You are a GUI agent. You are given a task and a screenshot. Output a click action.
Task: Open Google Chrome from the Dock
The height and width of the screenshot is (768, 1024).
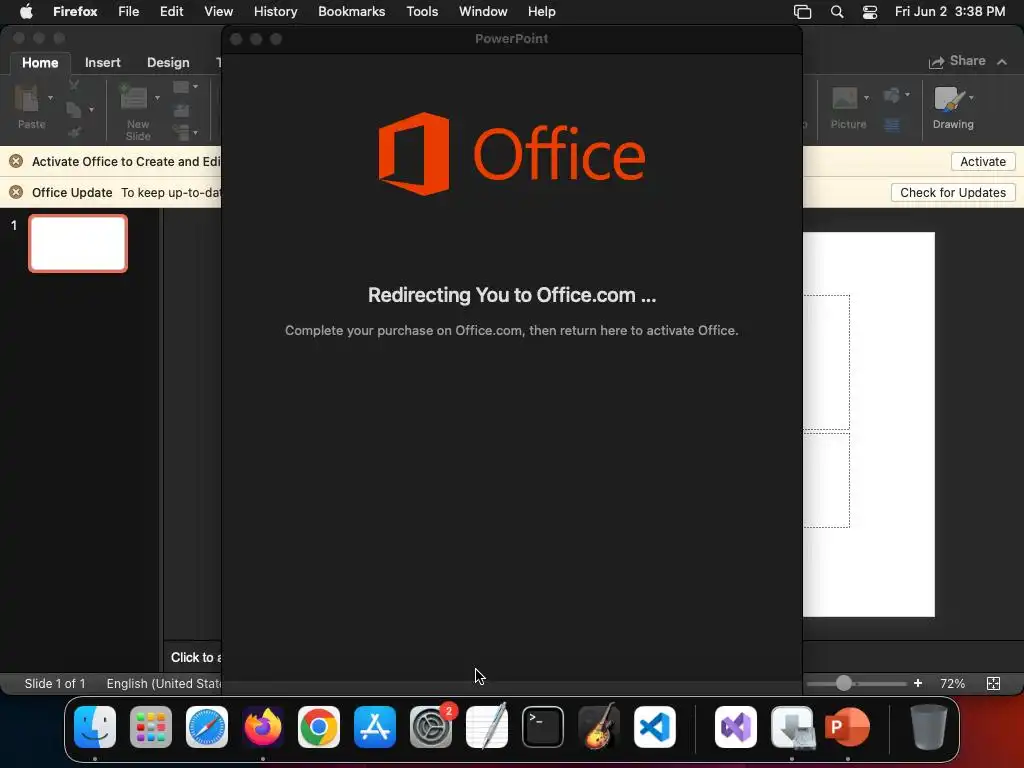coord(319,727)
